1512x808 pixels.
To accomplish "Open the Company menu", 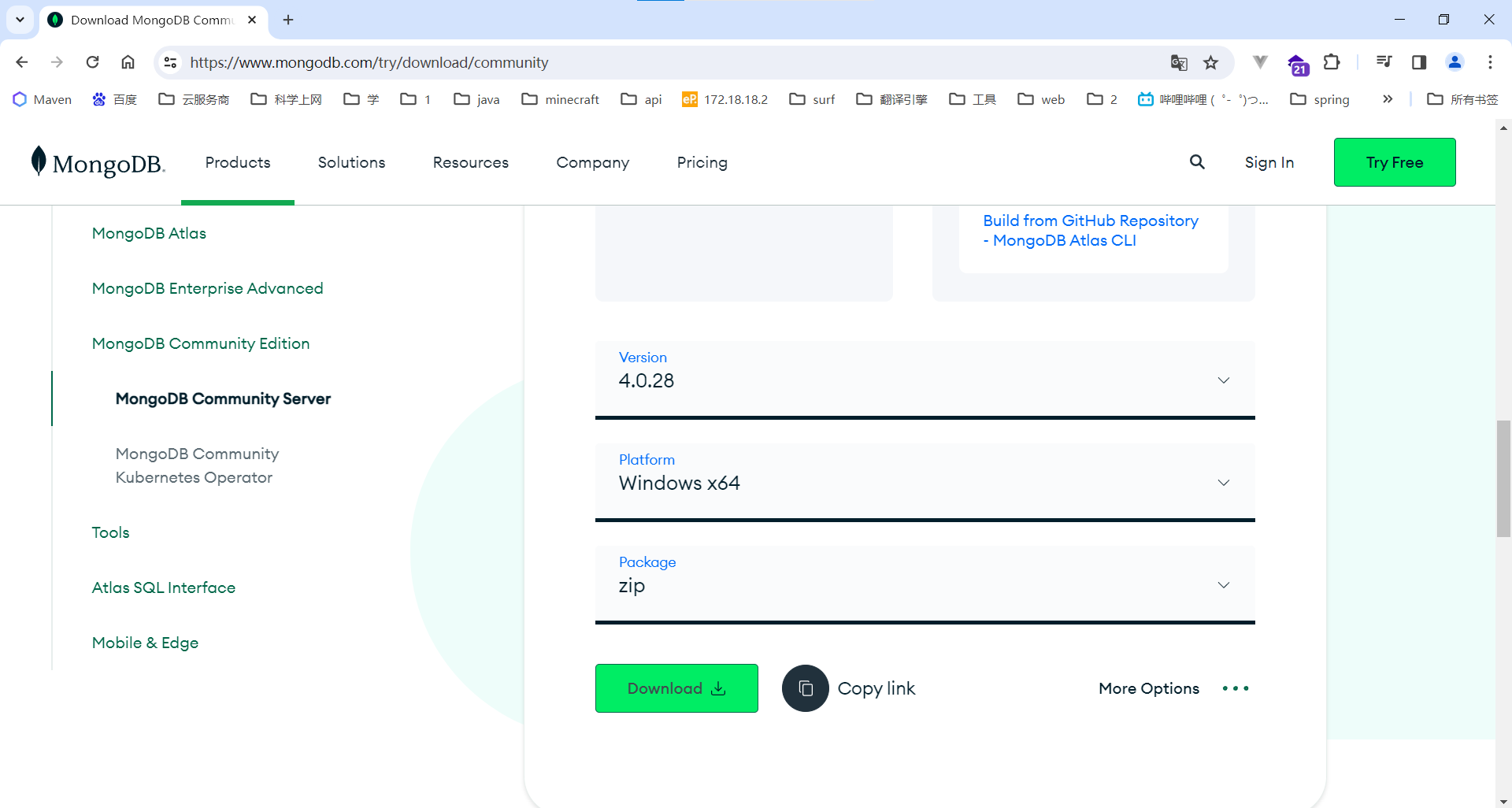I will tap(593, 162).
